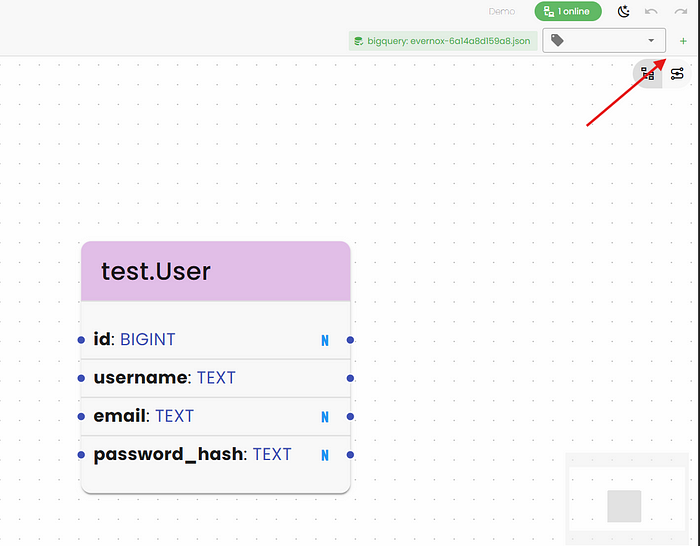Click the right connector dot of id
Viewport: 700px width, 546px height.
[350, 340]
